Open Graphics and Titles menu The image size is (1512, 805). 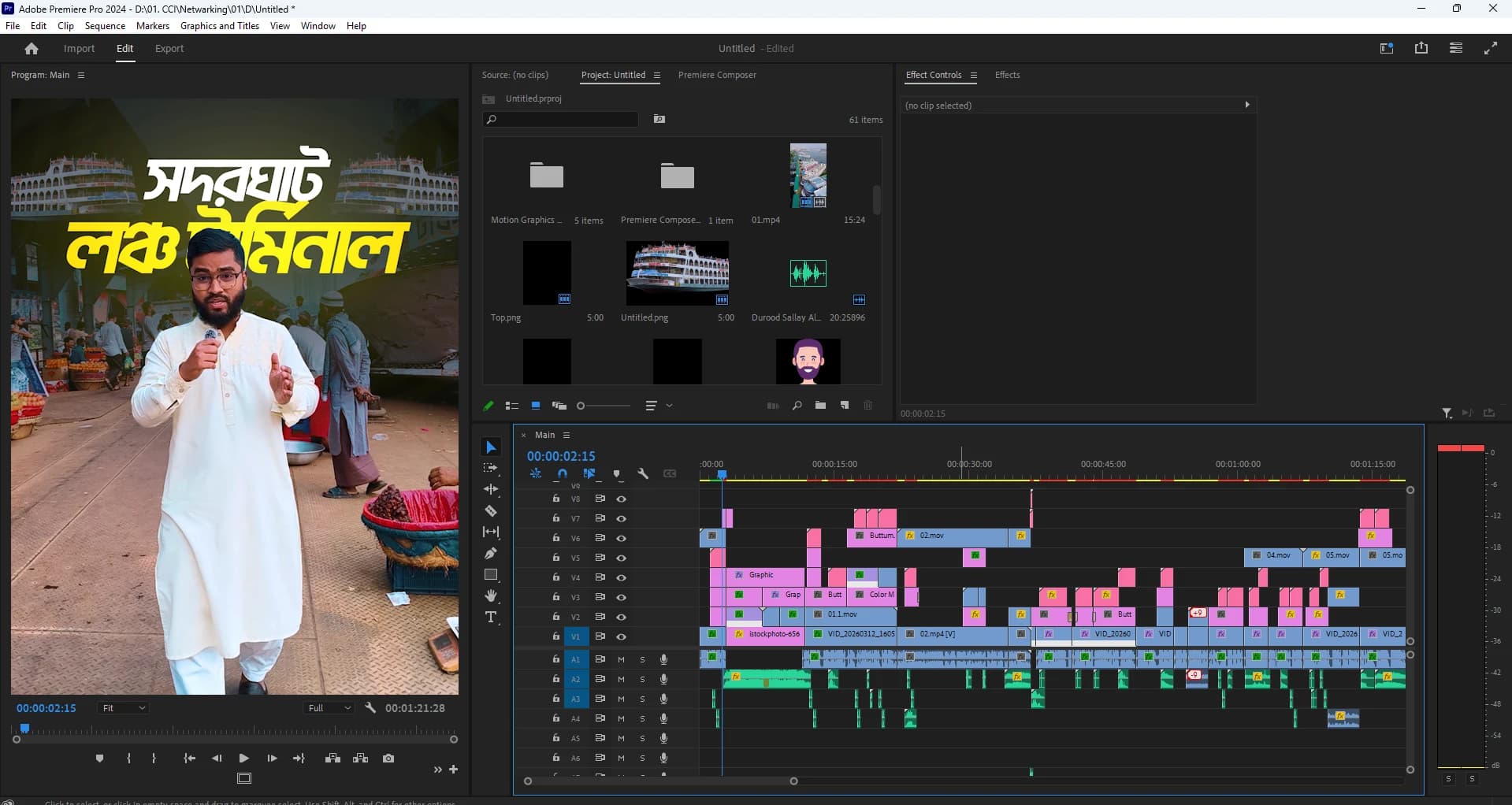(x=220, y=26)
